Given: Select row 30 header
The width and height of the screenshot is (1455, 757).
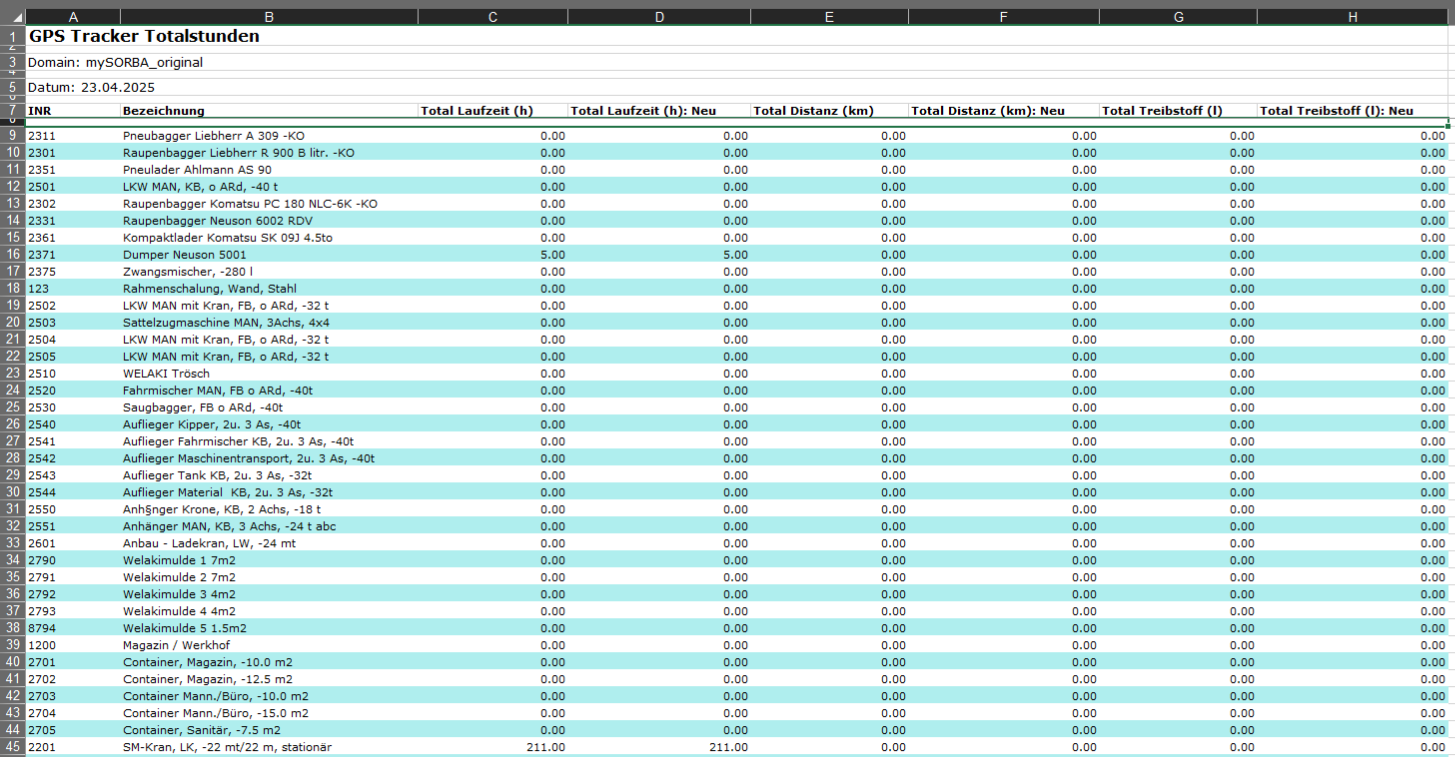Looking at the screenshot, I should pos(12,492).
